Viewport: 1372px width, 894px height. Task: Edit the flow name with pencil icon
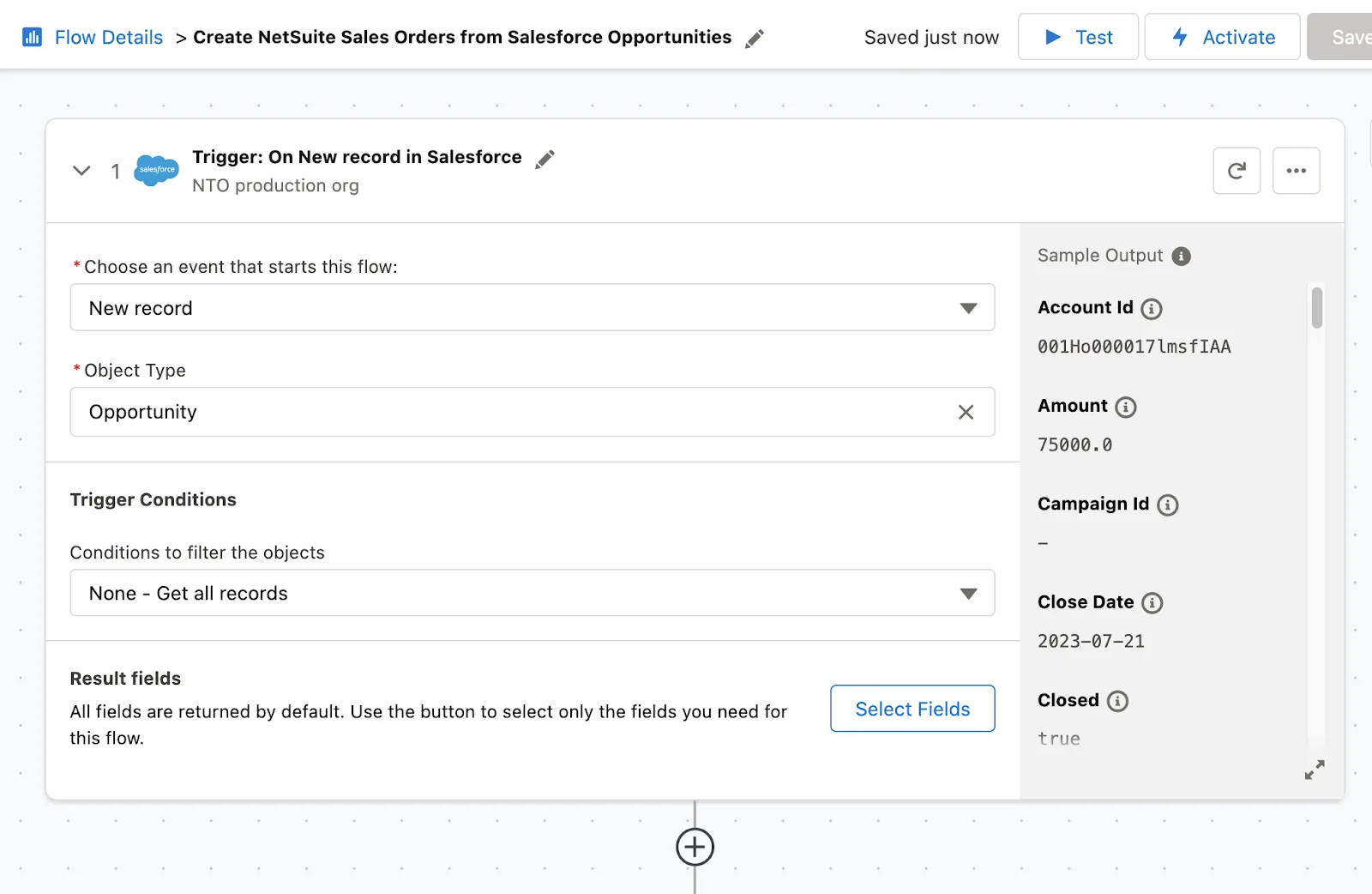coord(755,39)
